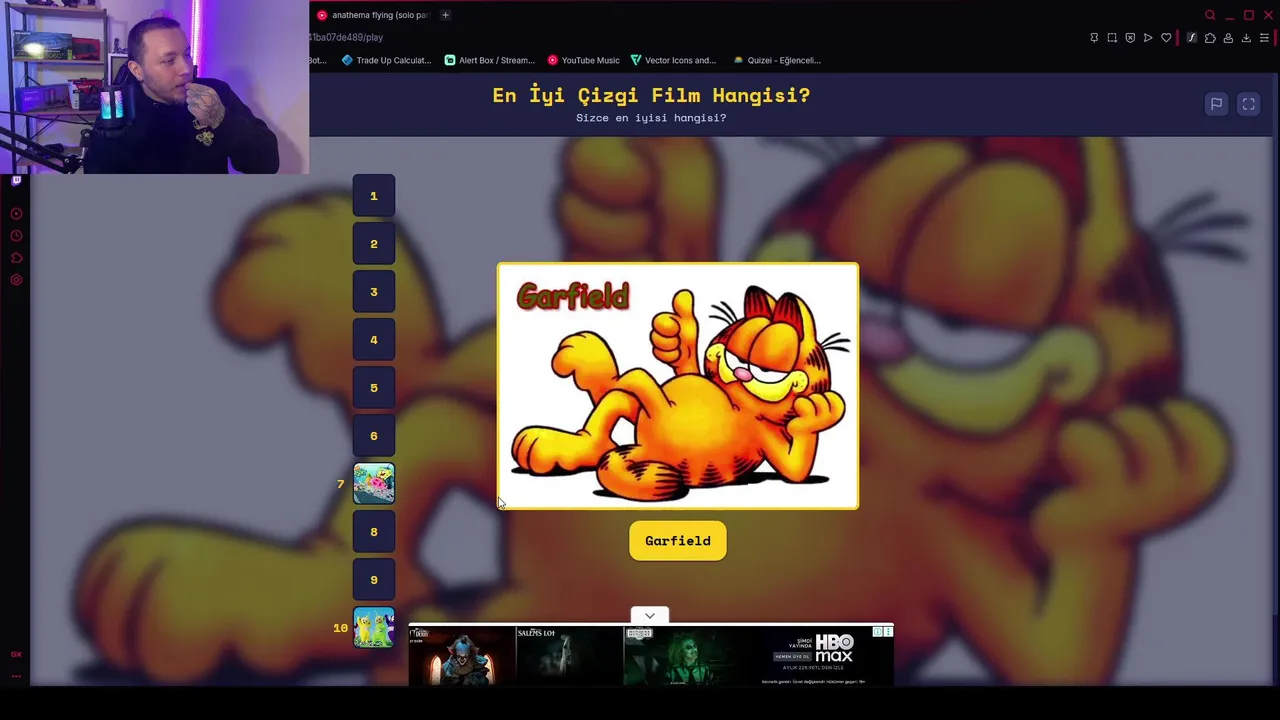
Task: Click the Pennywise clown ad poster
Action: coord(461,656)
